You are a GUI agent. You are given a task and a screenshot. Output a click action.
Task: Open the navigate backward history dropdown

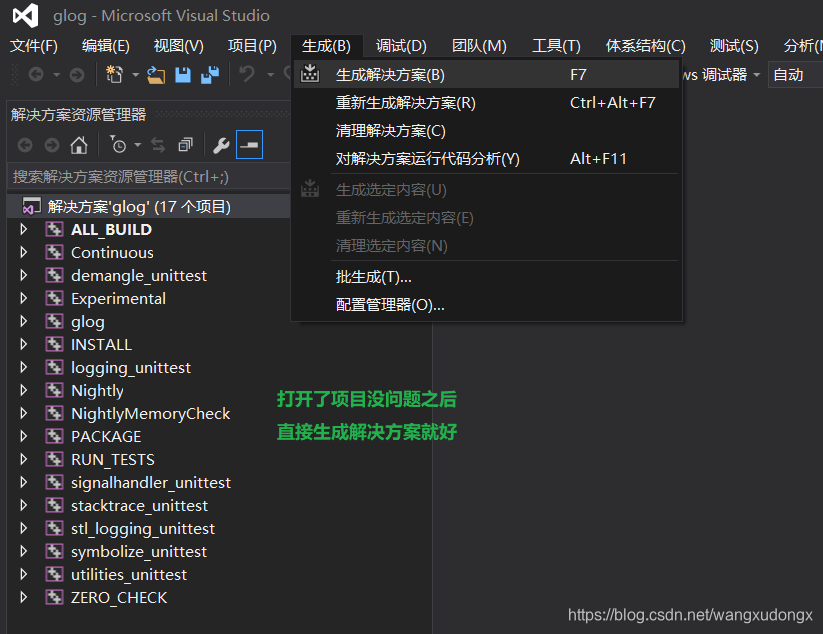tap(56, 75)
